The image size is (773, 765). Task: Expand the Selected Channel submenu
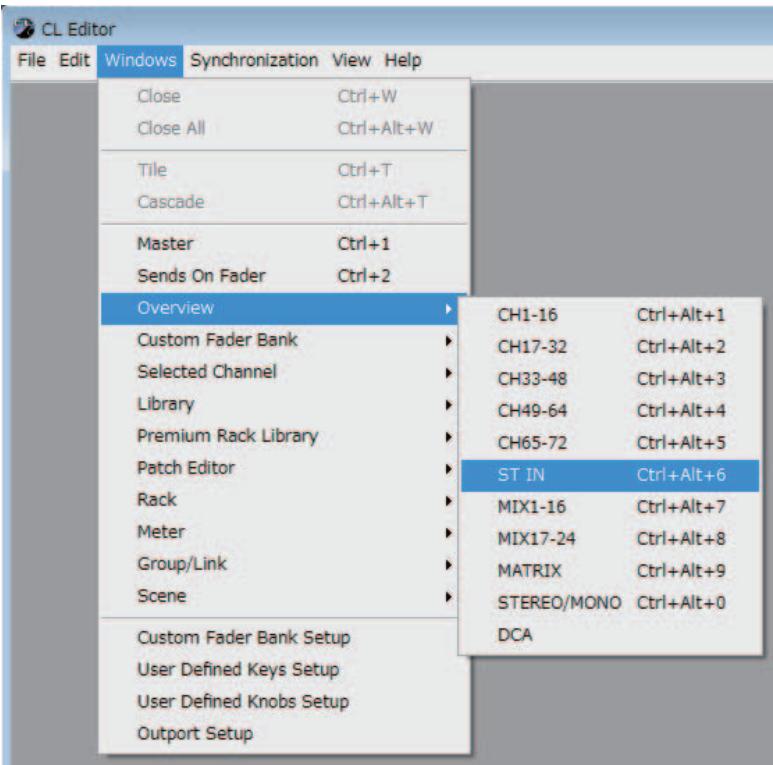pyautogui.click(x=280, y=372)
